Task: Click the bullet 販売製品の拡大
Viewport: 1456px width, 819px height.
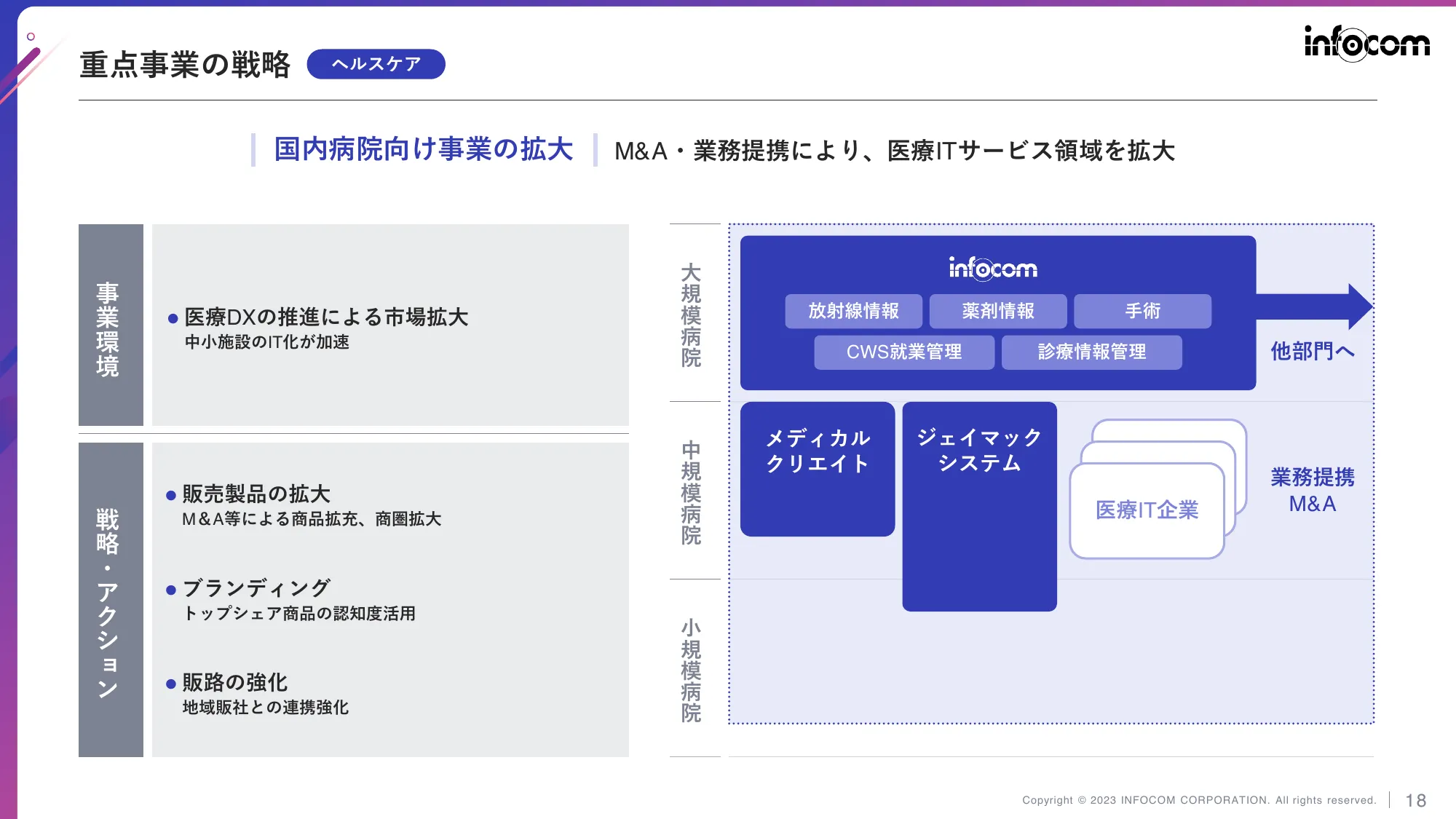Action: [x=256, y=494]
